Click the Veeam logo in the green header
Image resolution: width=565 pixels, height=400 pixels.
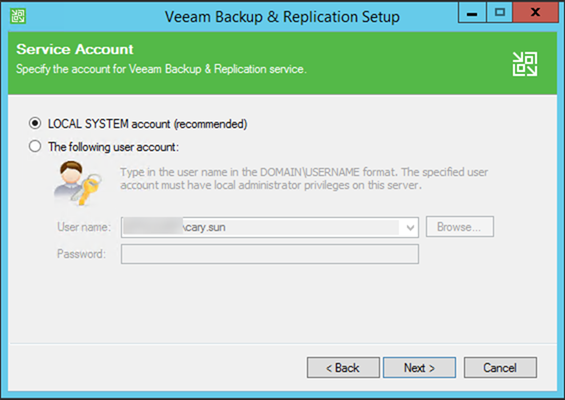525,64
